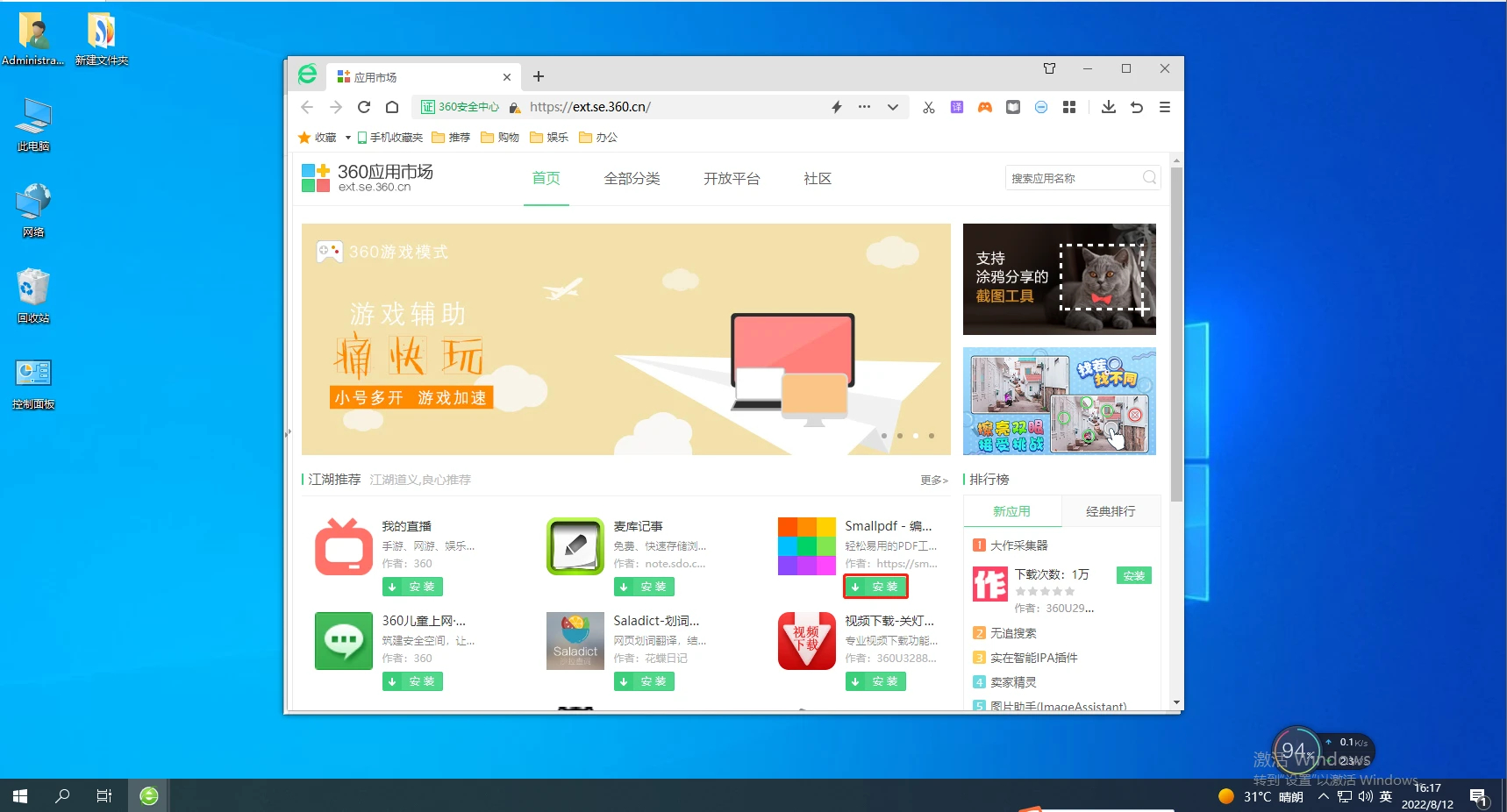Click the 360安全中心 certificate badge

click(460, 107)
